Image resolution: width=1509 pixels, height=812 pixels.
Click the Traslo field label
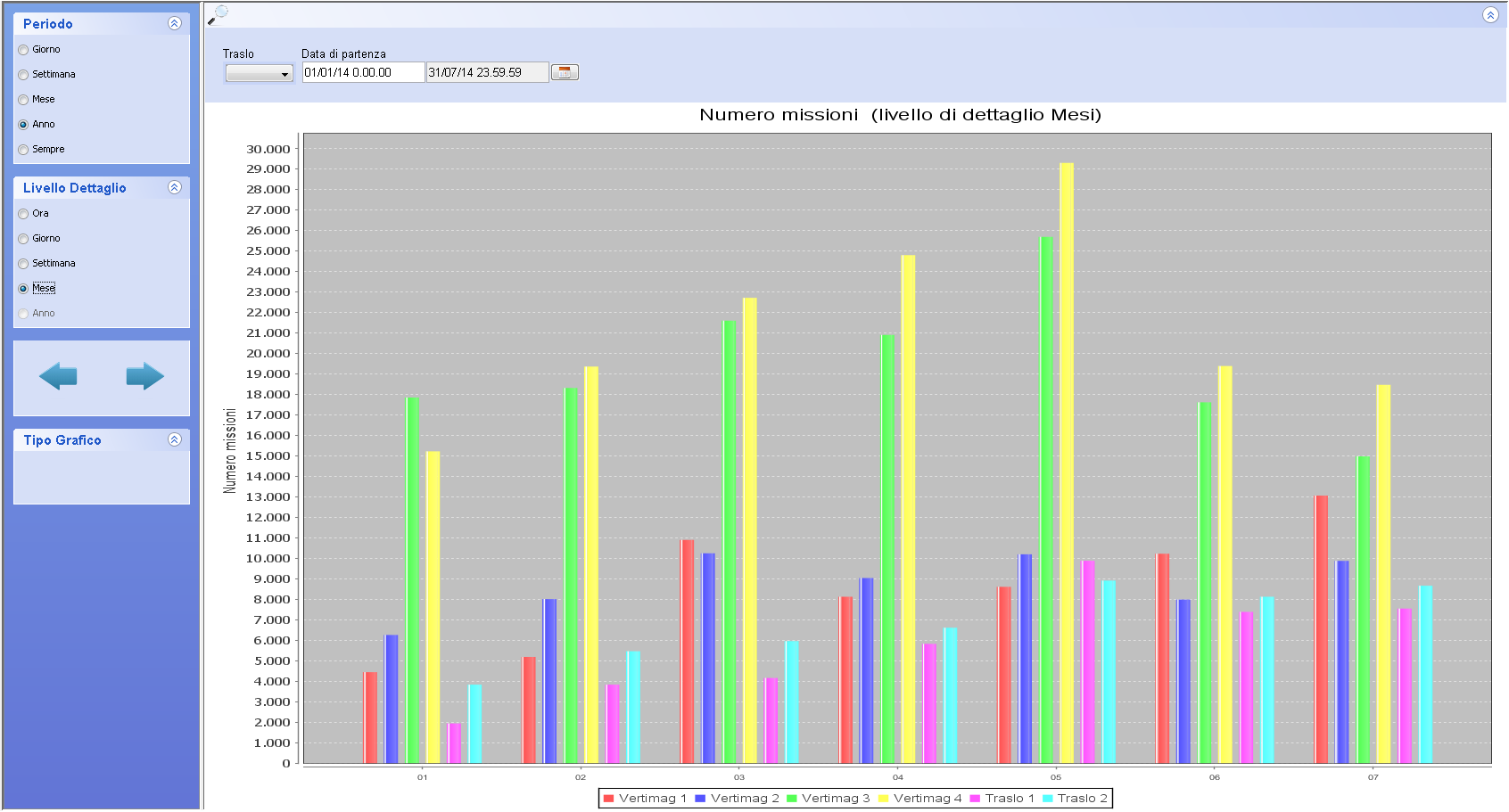238,54
